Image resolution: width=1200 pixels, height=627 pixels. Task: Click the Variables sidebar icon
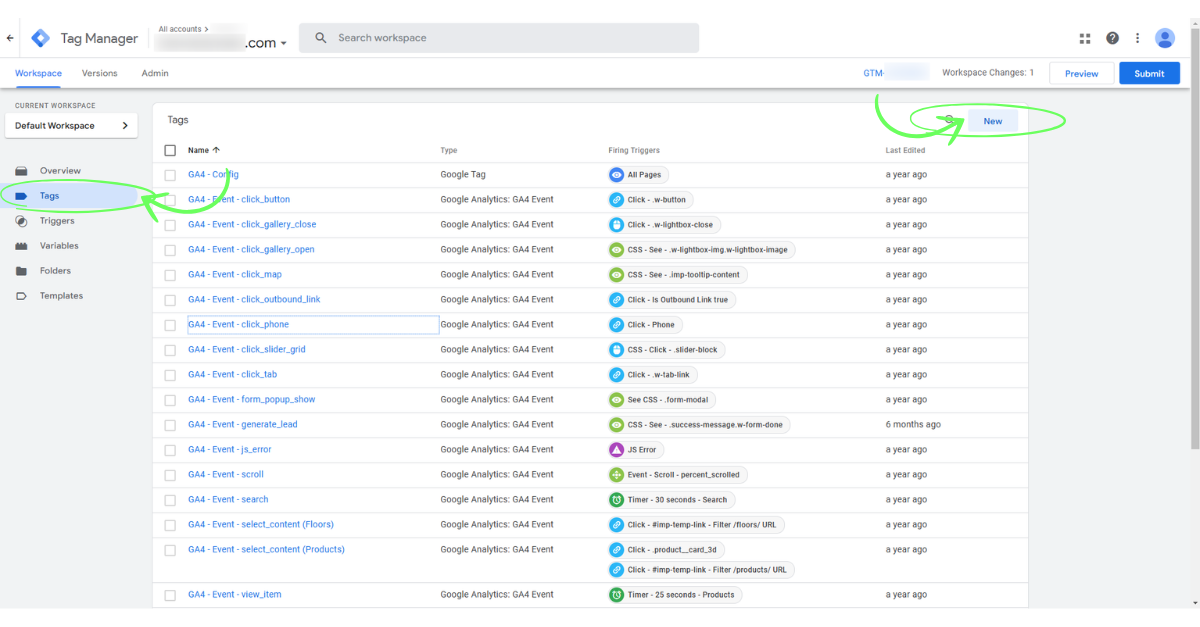(x=21, y=246)
